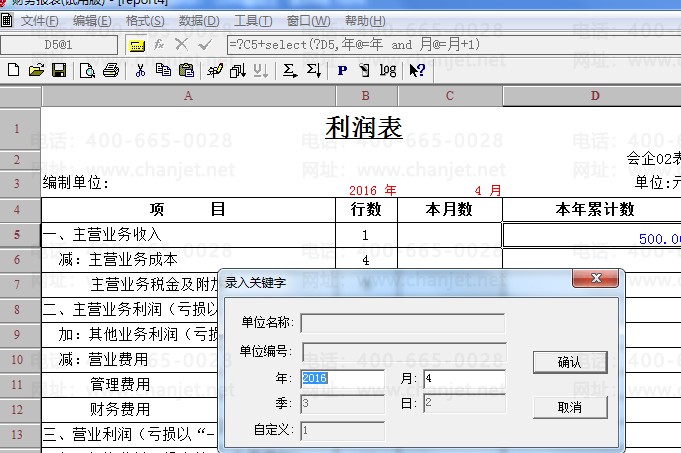Click the 取消 button in the dialog
The height and width of the screenshot is (453, 681).
[x=570, y=407]
